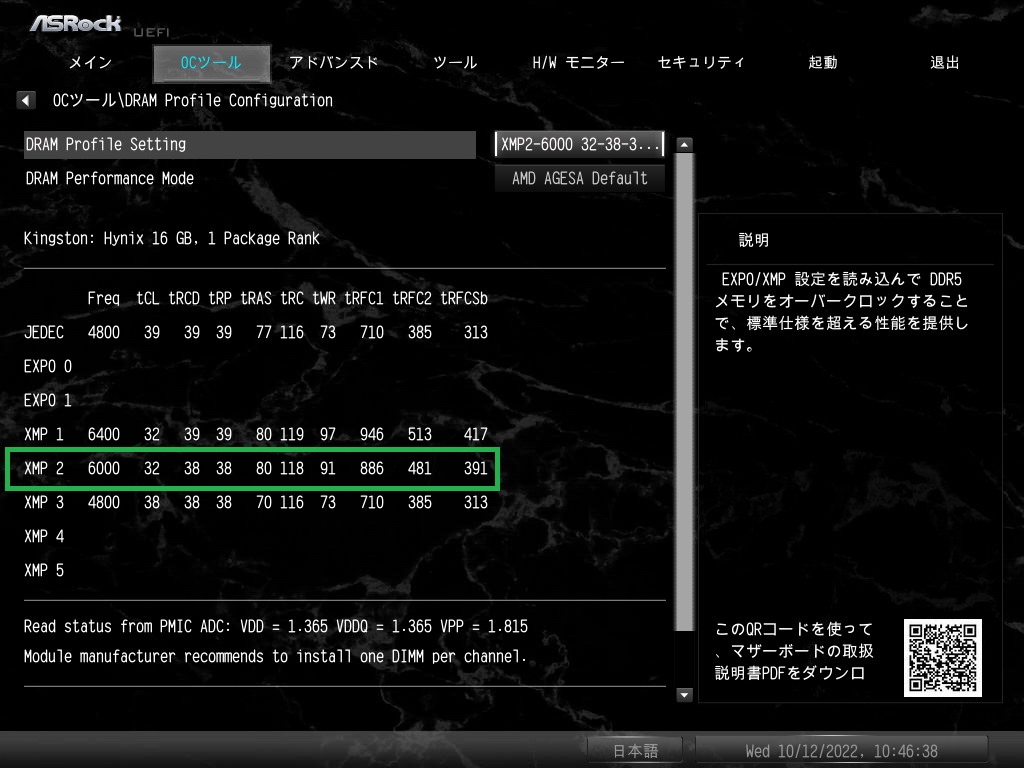Click the date and time display
Image resolution: width=1024 pixels, height=768 pixels.
point(841,751)
